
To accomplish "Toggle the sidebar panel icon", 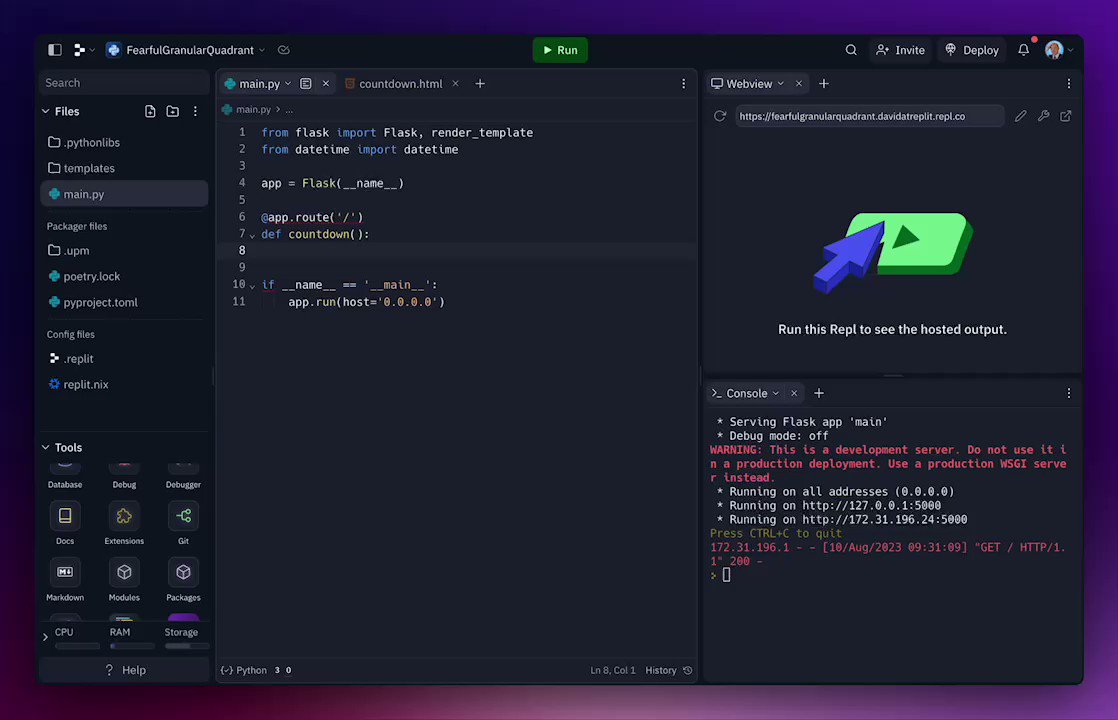I will (x=55, y=50).
